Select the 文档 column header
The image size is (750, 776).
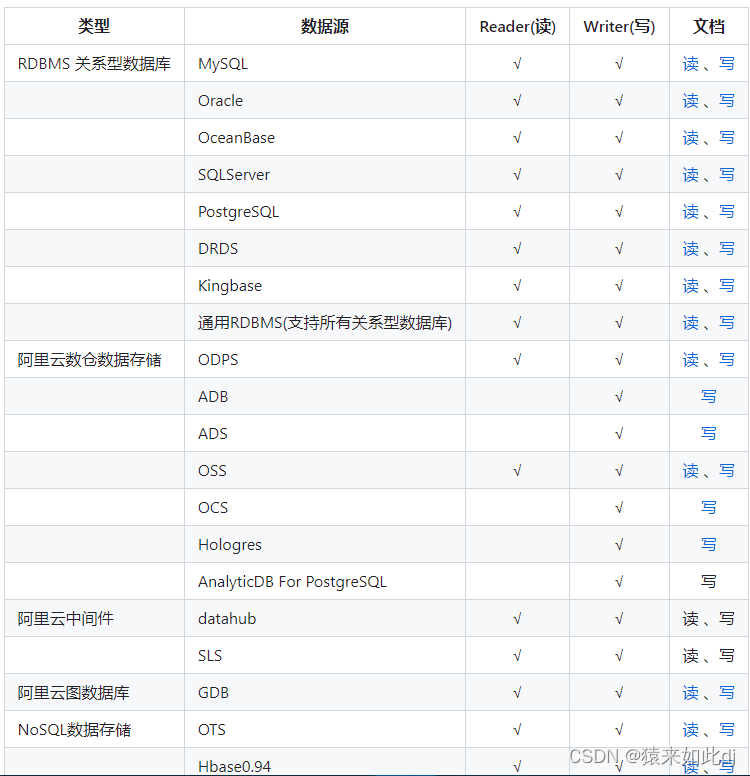point(708,26)
